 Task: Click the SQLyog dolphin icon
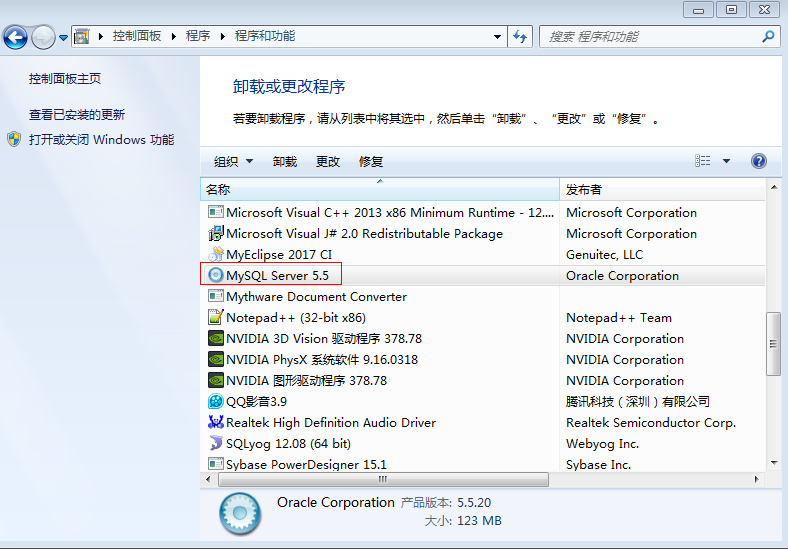coord(216,443)
